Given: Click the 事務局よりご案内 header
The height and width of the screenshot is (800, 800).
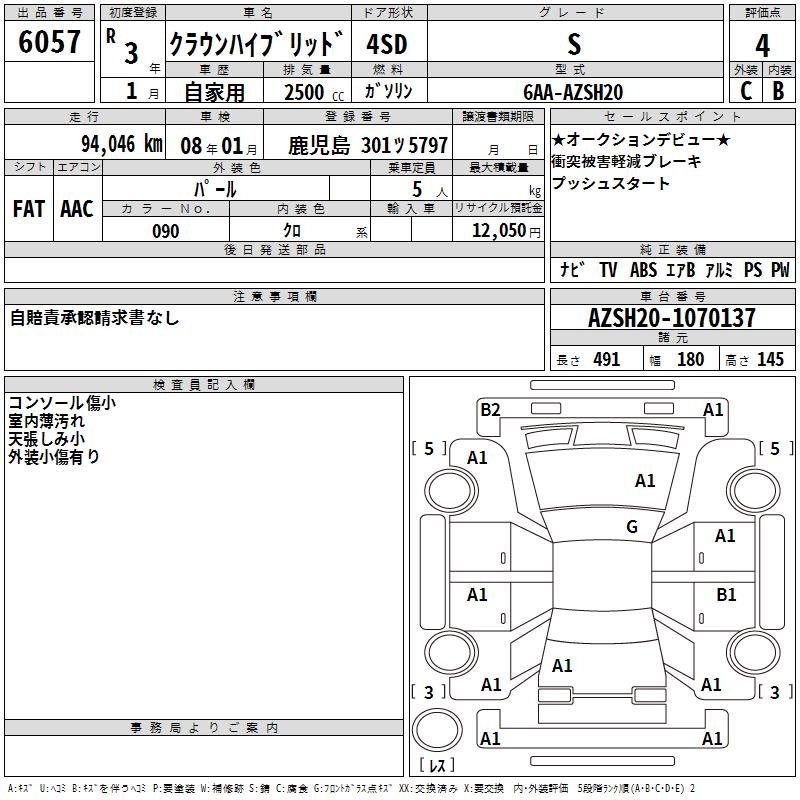Looking at the screenshot, I should click(x=204, y=728).
